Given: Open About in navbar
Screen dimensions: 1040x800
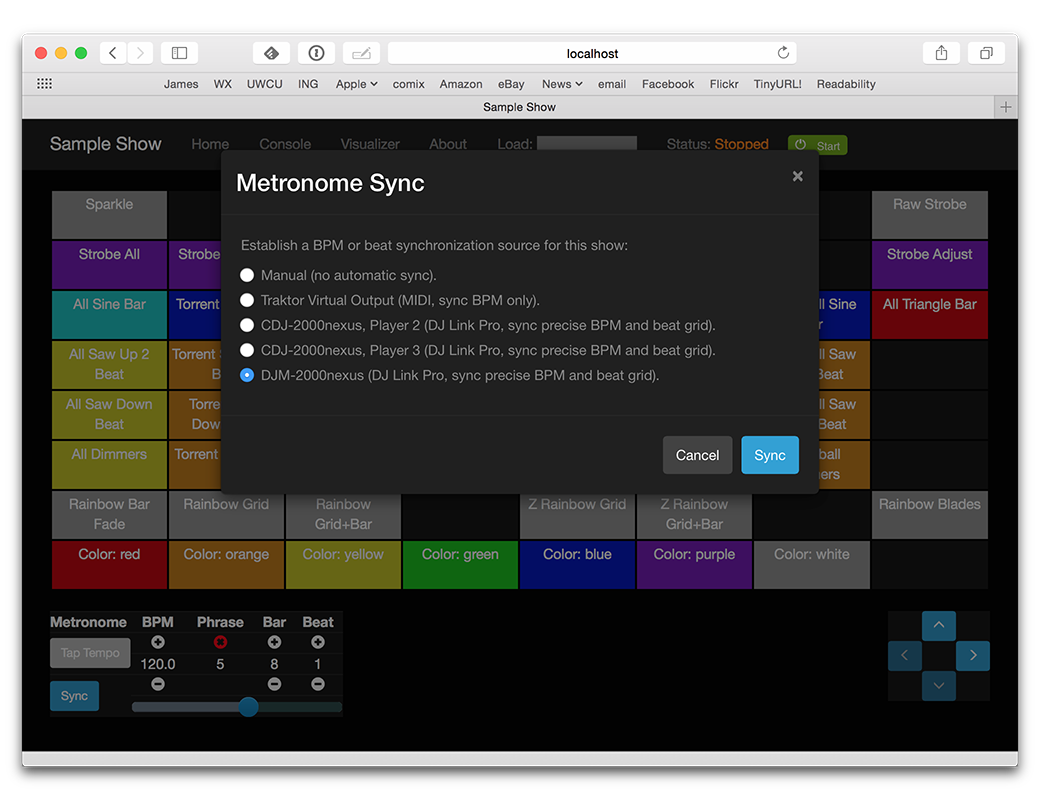Looking at the screenshot, I should [x=448, y=144].
